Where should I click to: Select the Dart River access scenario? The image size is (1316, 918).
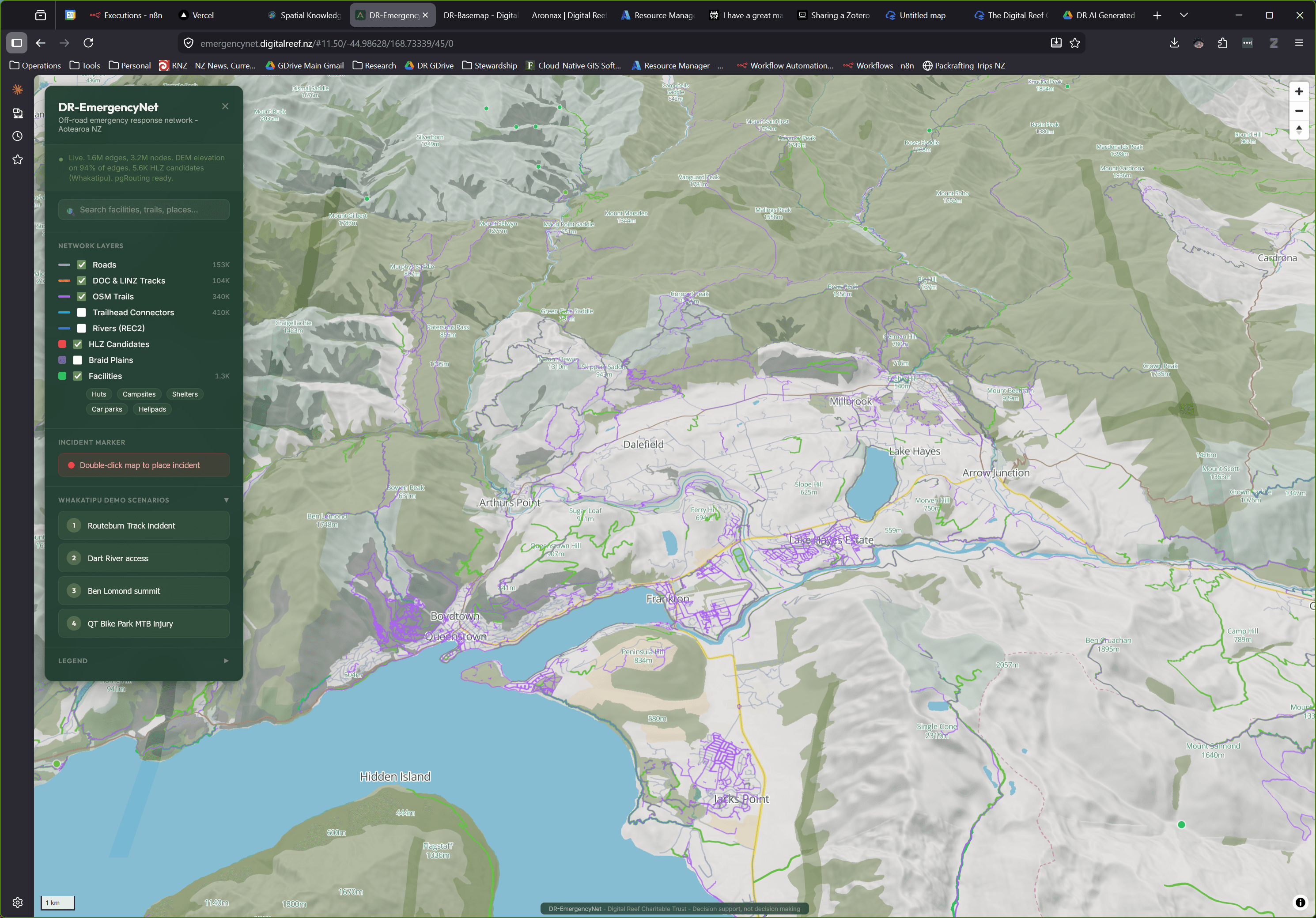click(x=144, y=558)
